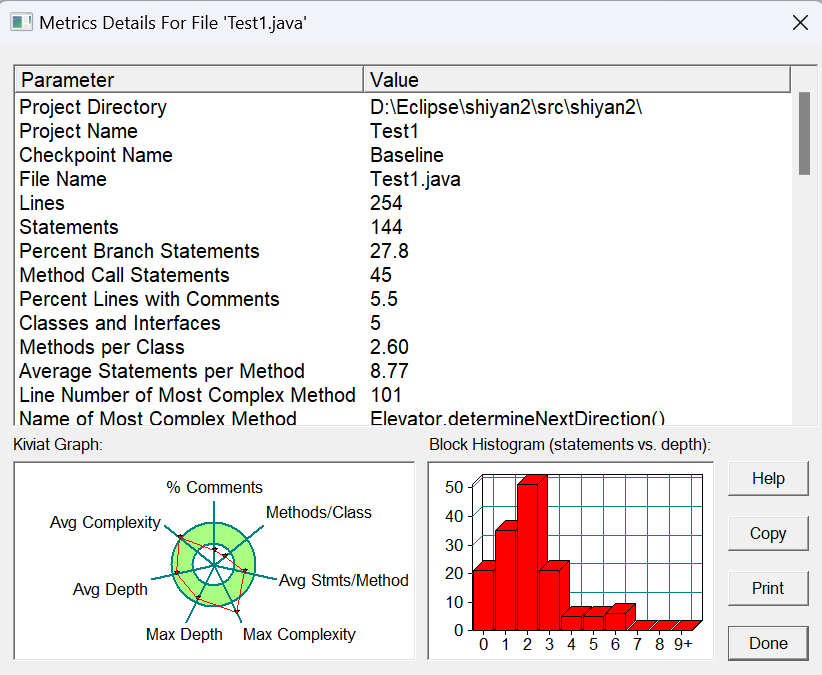Click the 144 statements value

[x=386, y=227]
